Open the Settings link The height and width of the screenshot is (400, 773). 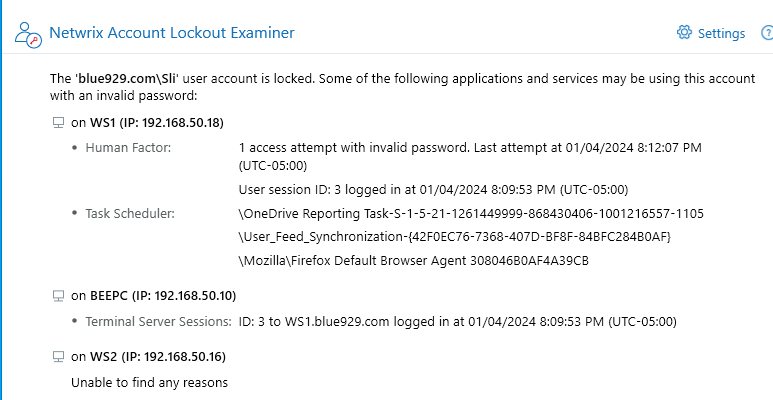(x=721, y=33)
